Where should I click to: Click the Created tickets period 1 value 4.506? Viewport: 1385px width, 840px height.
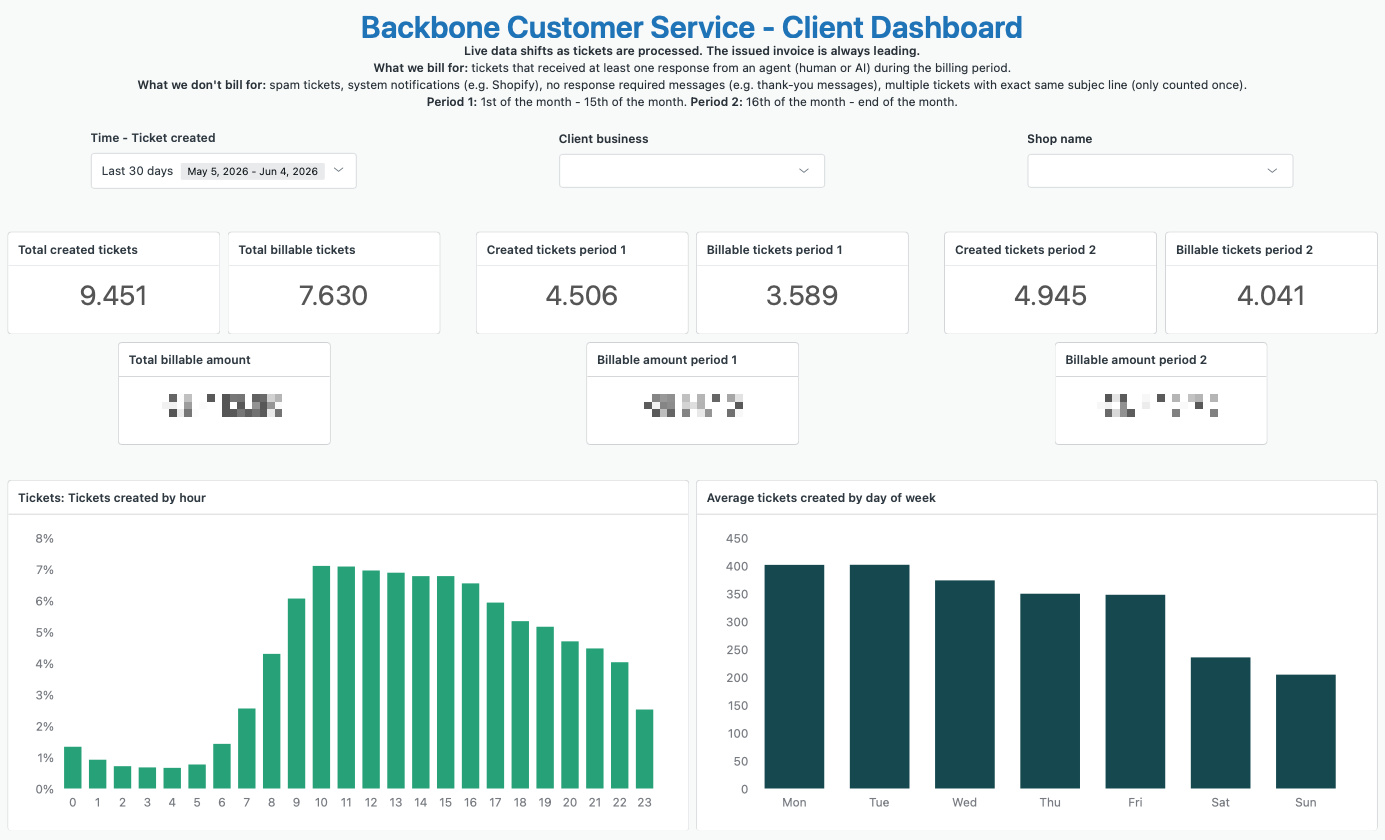coord(582,296)
